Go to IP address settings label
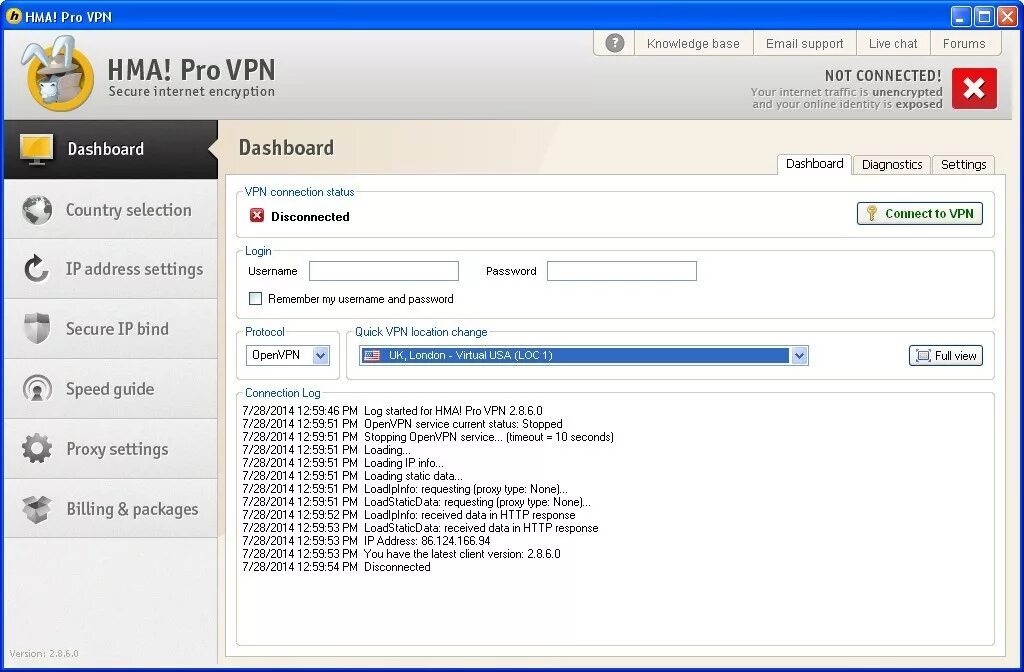1024x672 pixels. [135, 269]
